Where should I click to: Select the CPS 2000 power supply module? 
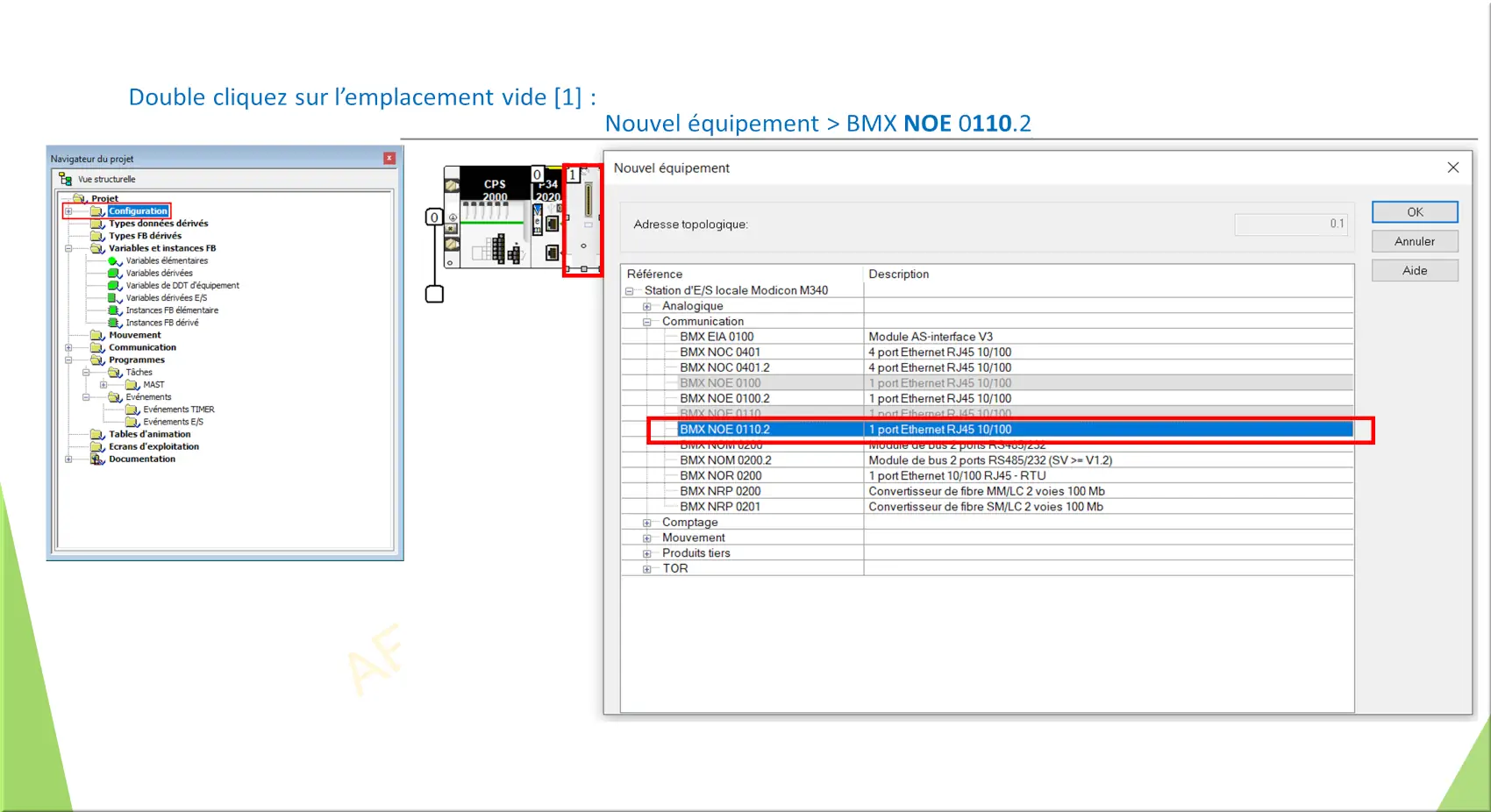(495, 217)
